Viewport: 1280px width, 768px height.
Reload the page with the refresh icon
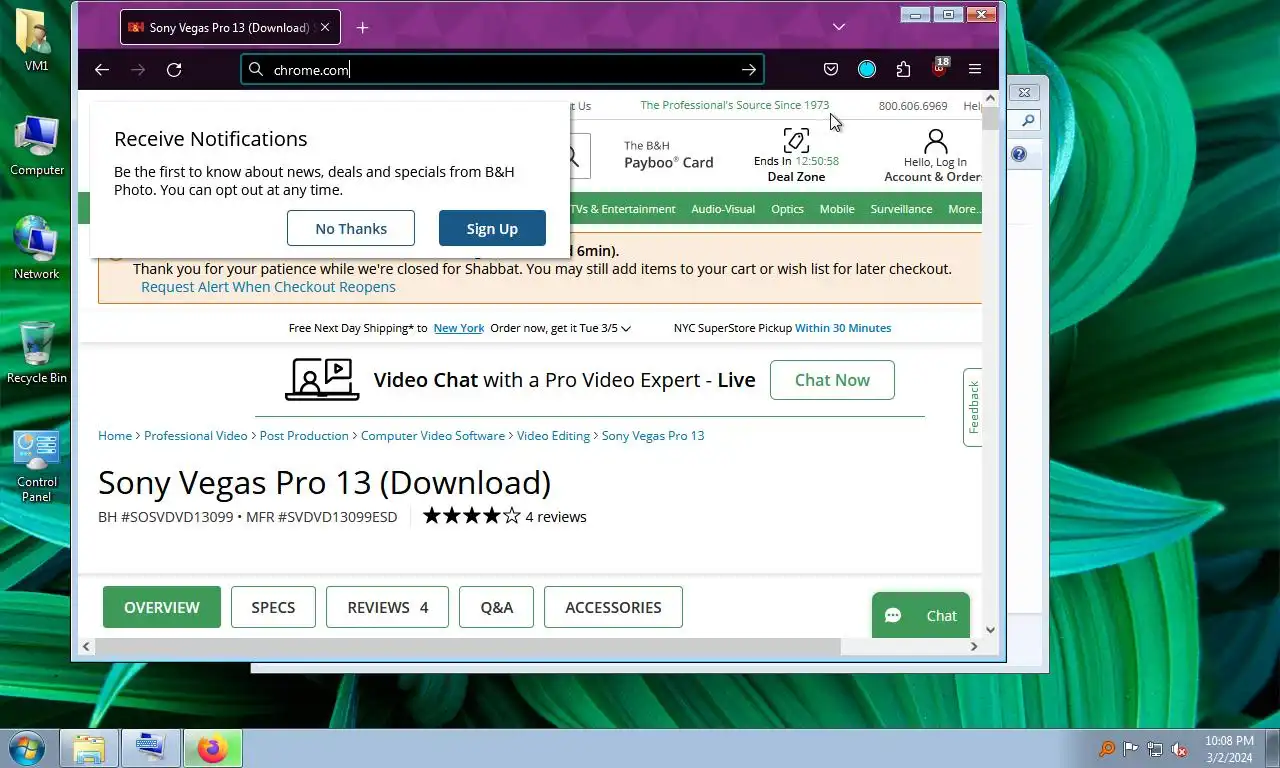(174, 69)
